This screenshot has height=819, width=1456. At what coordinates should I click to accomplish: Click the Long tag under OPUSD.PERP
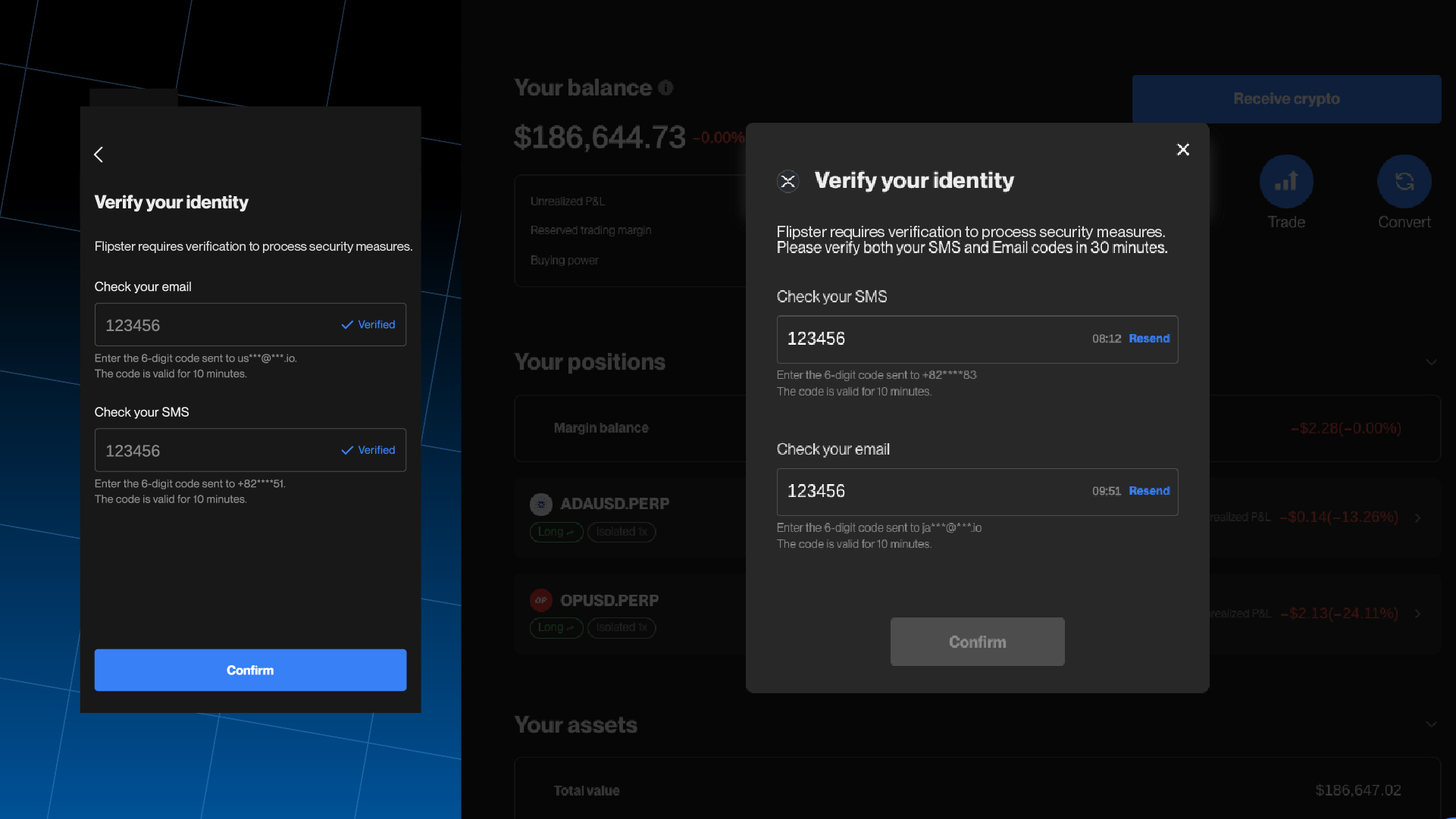coord(556,627)
